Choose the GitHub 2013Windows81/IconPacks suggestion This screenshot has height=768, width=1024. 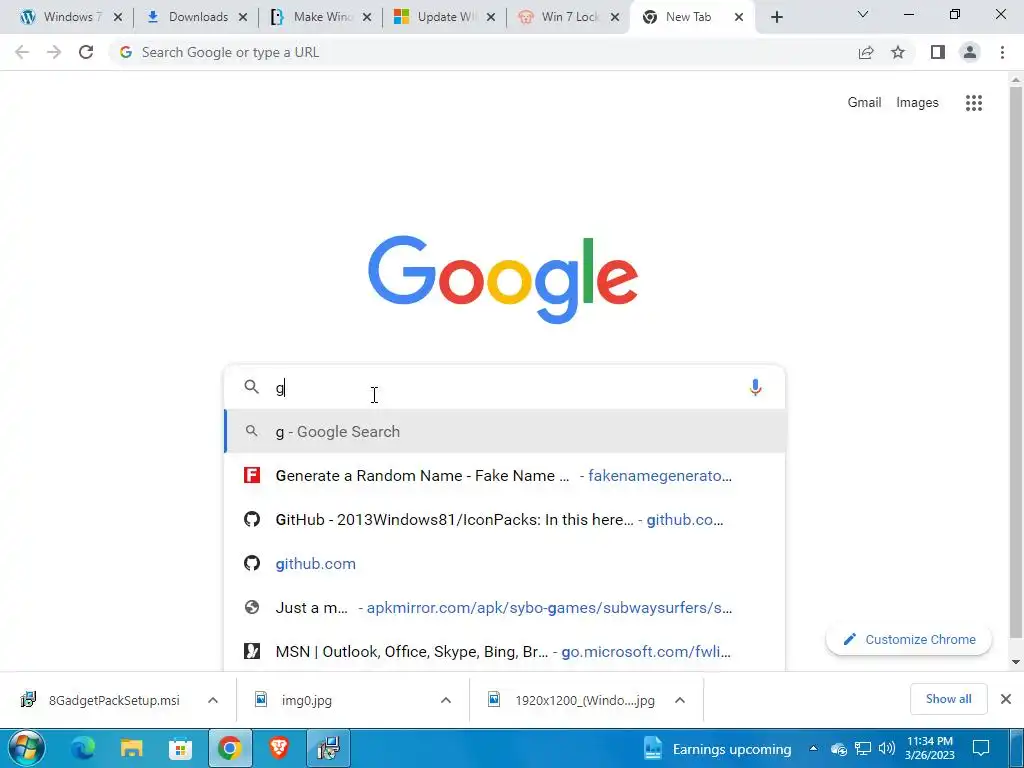(x=504, y=520)
